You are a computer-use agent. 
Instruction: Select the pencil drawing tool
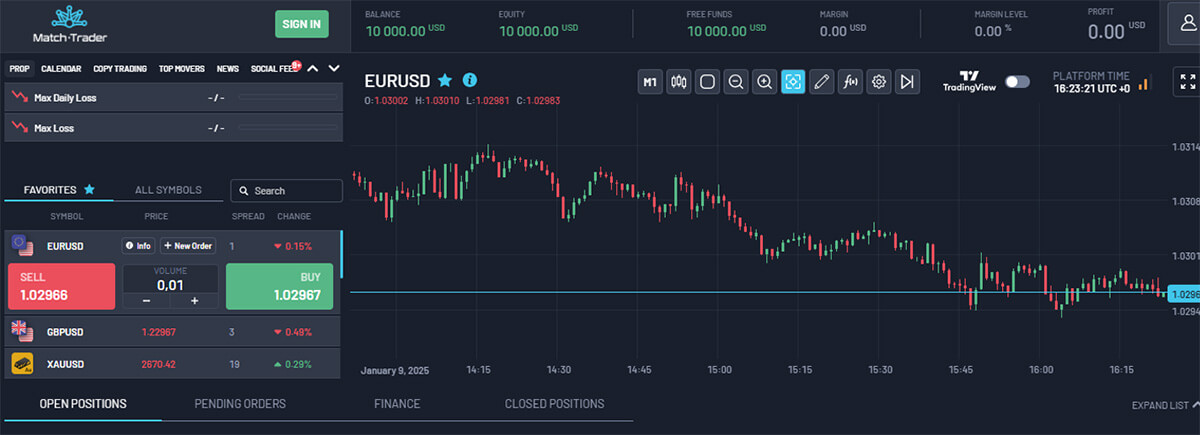[x=822, y=82]
